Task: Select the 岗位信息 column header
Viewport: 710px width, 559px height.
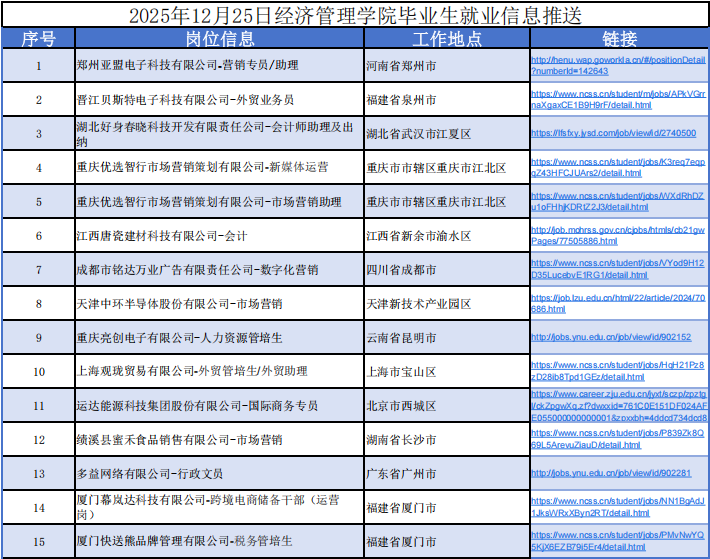Action: point(219,39)
